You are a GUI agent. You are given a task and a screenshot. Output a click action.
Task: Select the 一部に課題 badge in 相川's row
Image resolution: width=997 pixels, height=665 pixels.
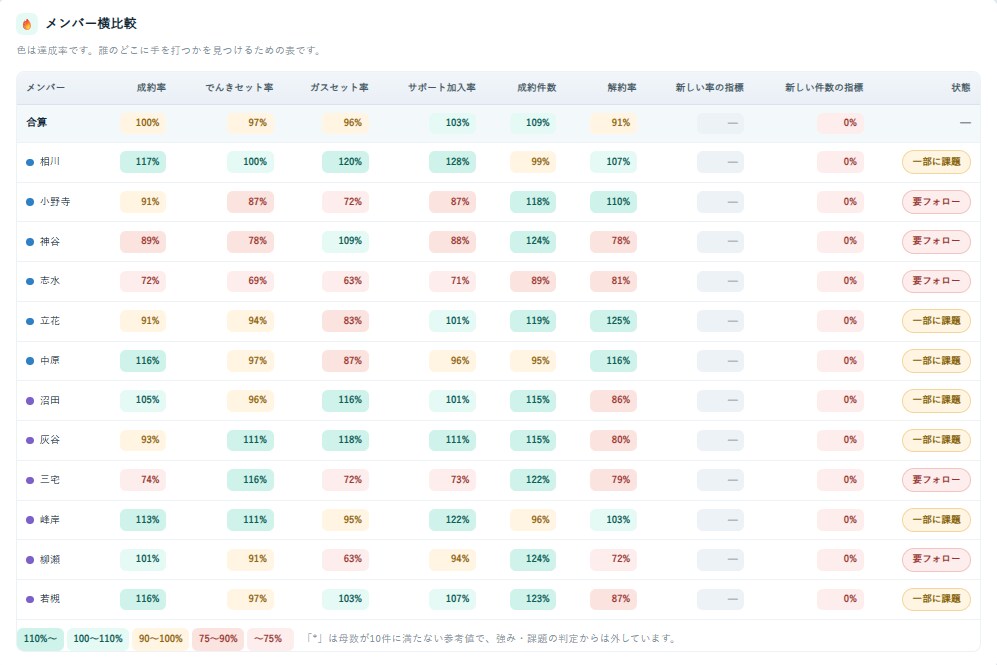[x=936, y=162]
